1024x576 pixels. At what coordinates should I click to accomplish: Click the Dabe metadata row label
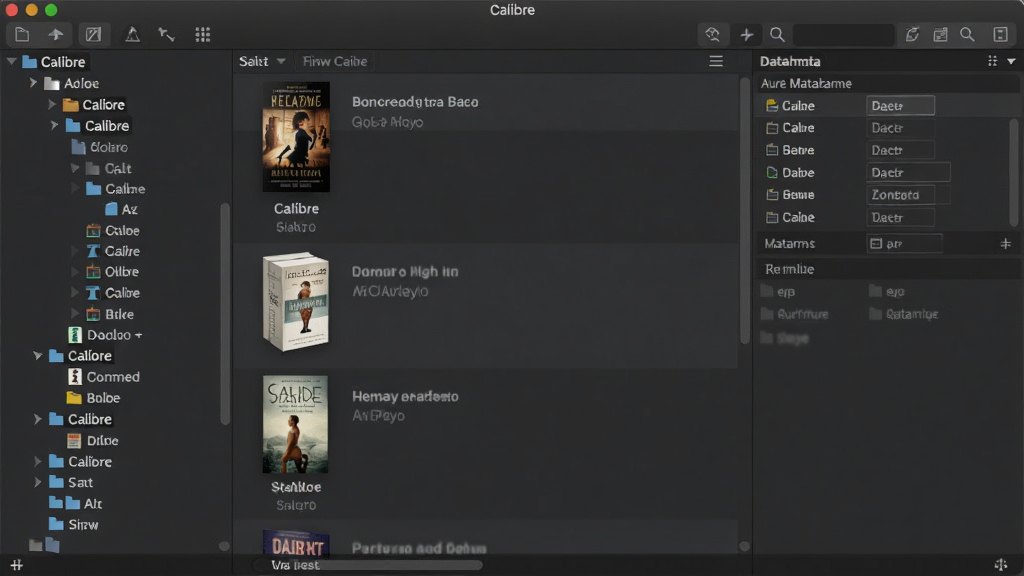tap(798, 172)
